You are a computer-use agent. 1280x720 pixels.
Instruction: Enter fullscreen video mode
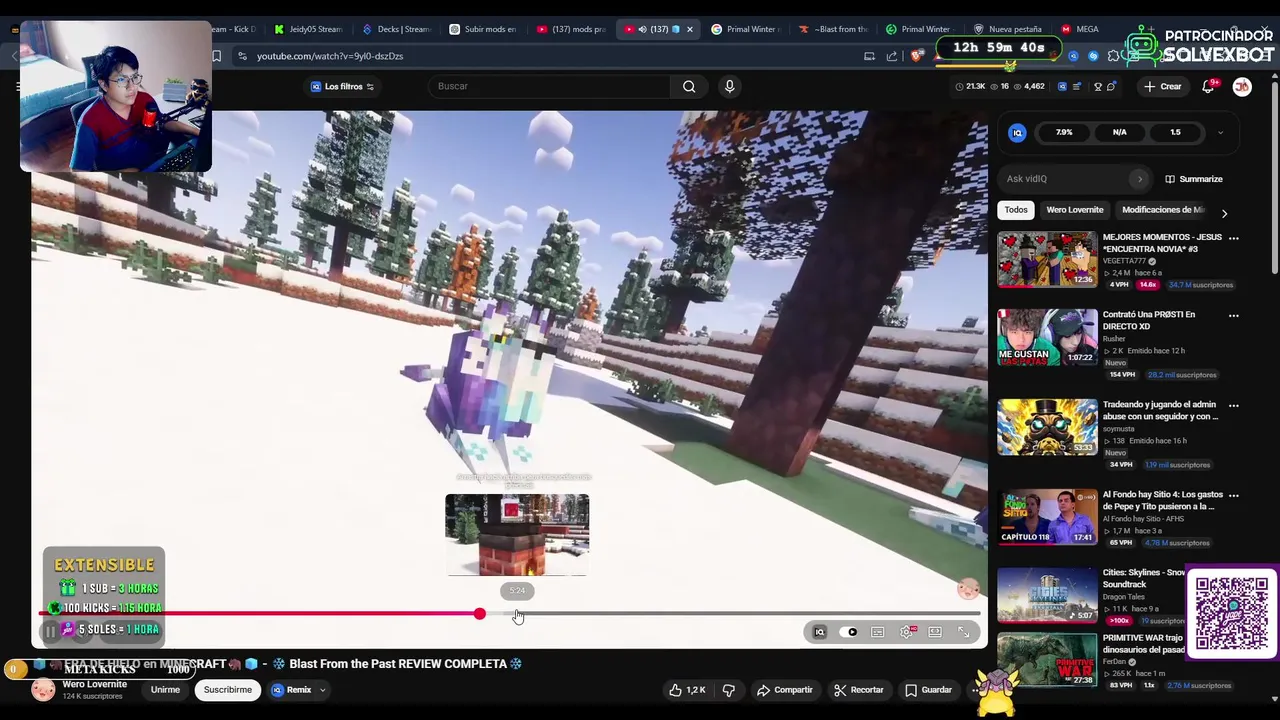(964, 632)
